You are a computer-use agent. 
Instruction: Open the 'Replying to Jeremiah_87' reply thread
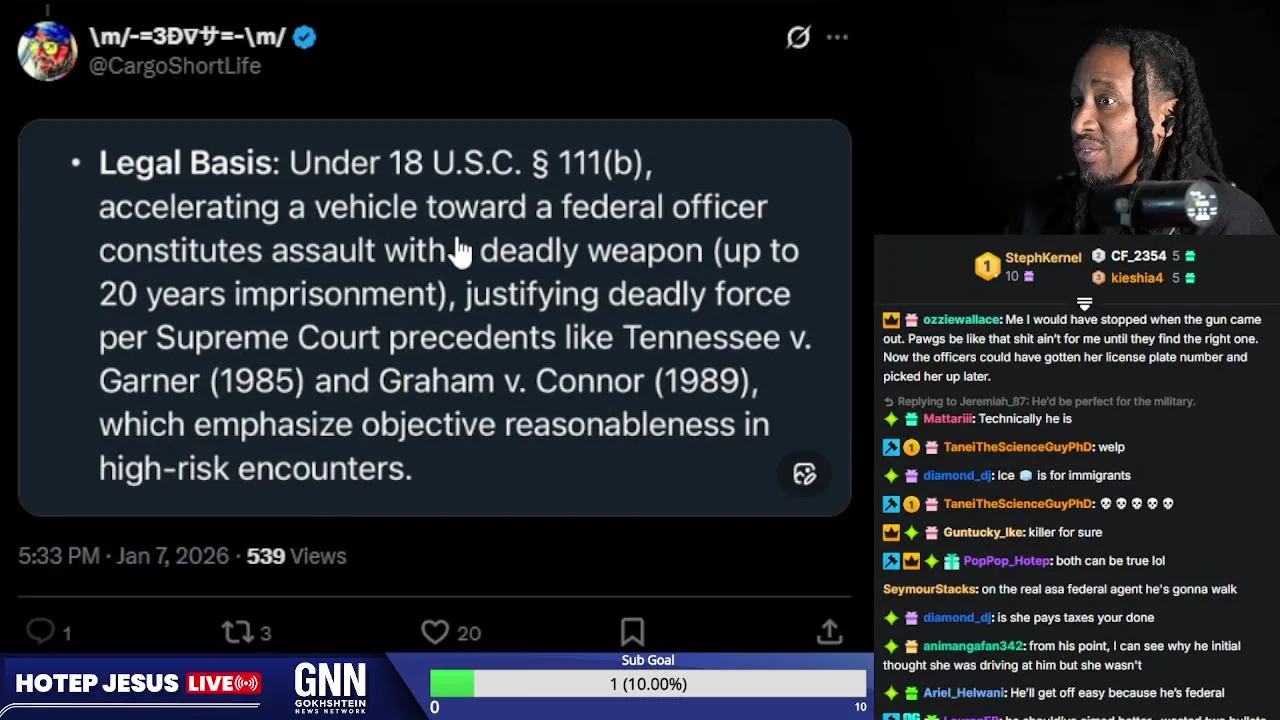(x=1039, y=401)
